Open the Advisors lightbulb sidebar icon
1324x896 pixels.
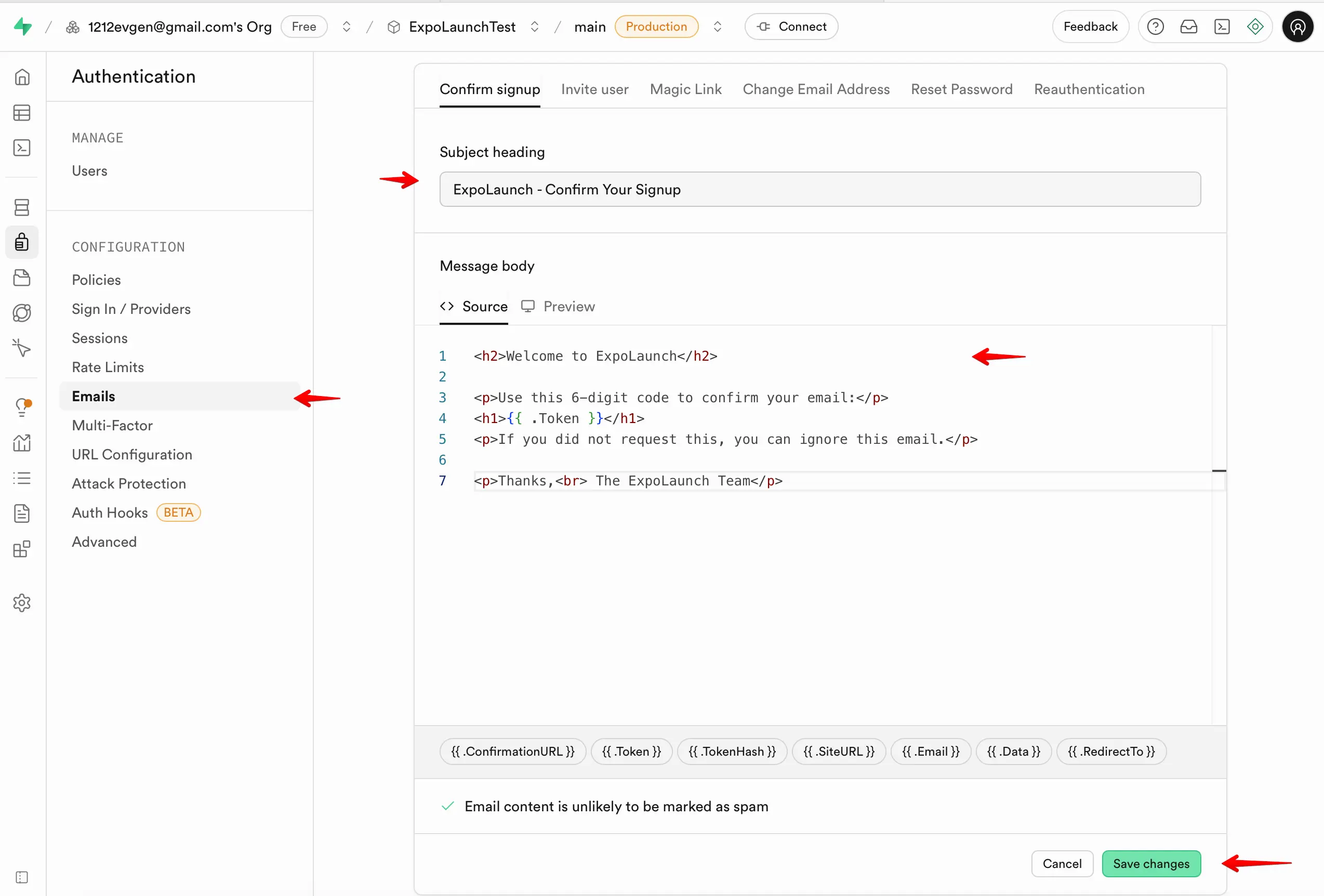coord(22,407)
